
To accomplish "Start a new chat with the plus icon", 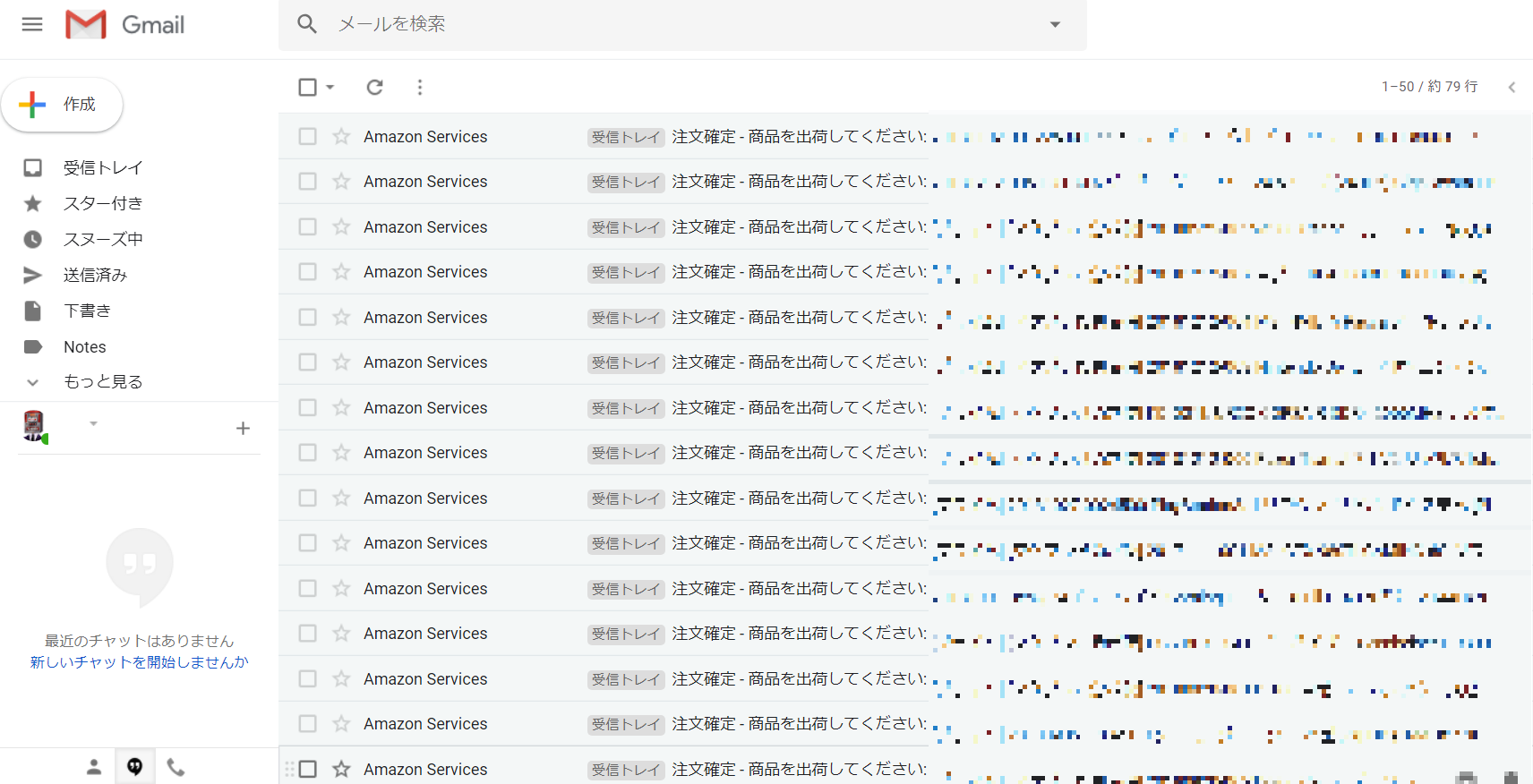I will click(243, 428).
